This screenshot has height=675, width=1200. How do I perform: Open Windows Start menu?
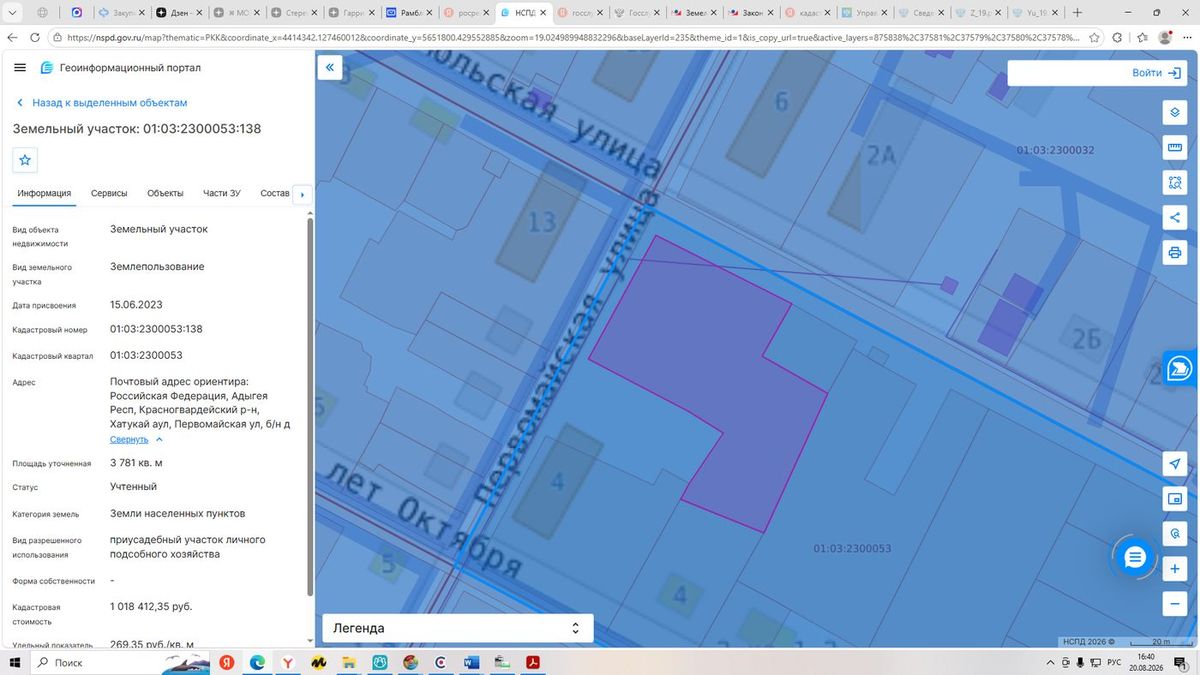14,663
